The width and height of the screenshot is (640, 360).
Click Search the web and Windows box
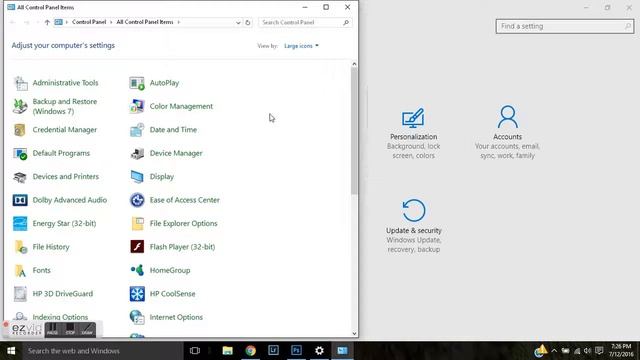coord(102,351)
